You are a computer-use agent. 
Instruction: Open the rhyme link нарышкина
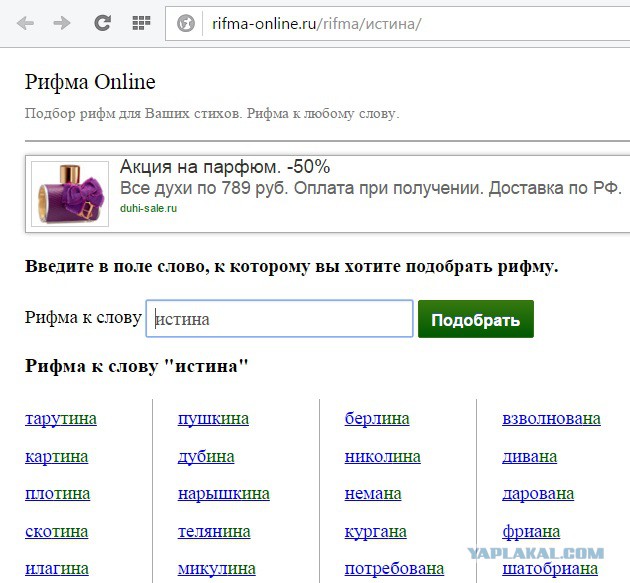click(x=224, y=494)
